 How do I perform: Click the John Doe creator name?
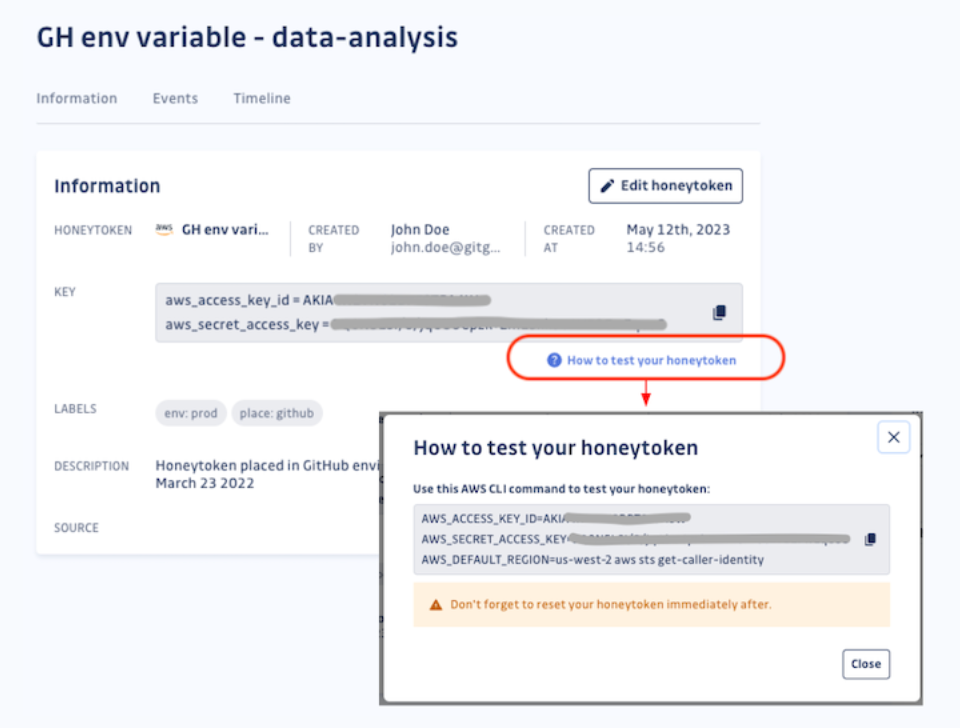pyautogui.click(x=420, y=230)
